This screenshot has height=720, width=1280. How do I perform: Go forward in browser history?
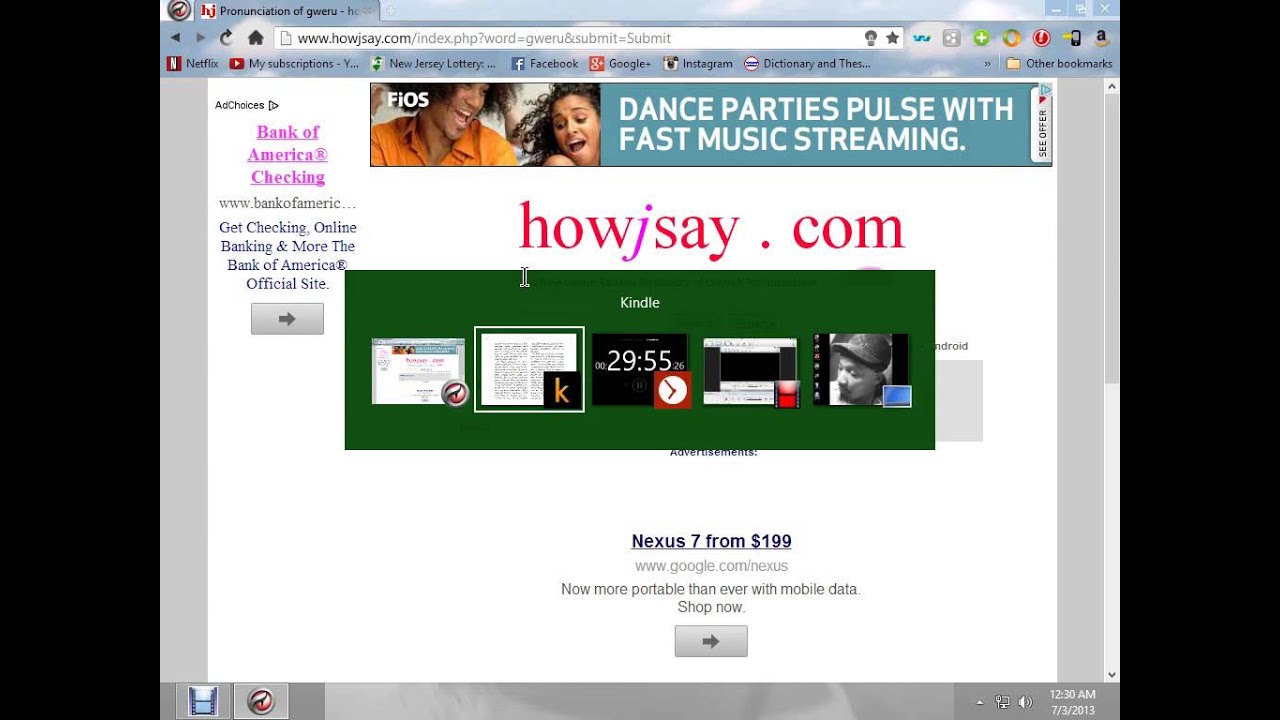pos(200,38)
